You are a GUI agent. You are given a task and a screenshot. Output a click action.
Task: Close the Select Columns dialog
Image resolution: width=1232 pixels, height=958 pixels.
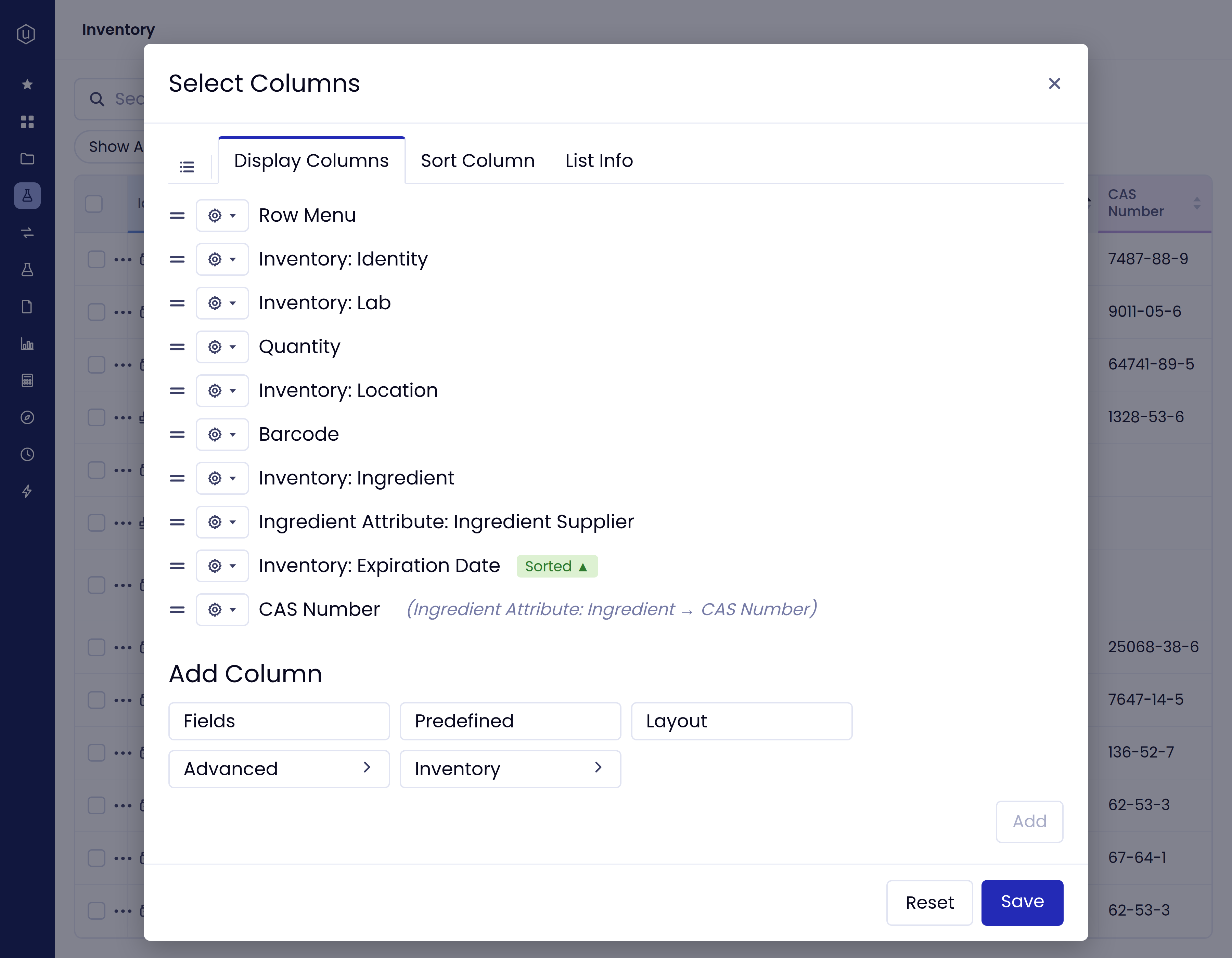[1054, 83]
